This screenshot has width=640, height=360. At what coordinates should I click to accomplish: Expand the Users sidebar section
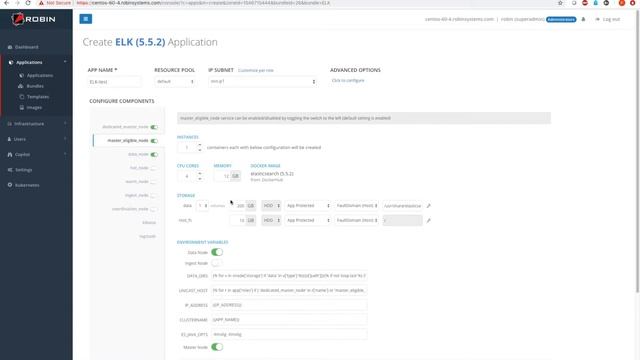click(x=36, y=139)
